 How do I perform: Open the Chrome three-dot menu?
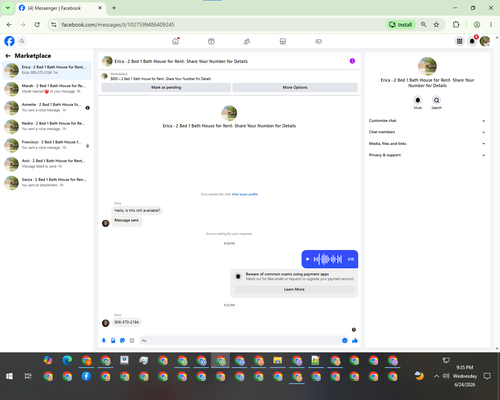click(x=491, y=25)
